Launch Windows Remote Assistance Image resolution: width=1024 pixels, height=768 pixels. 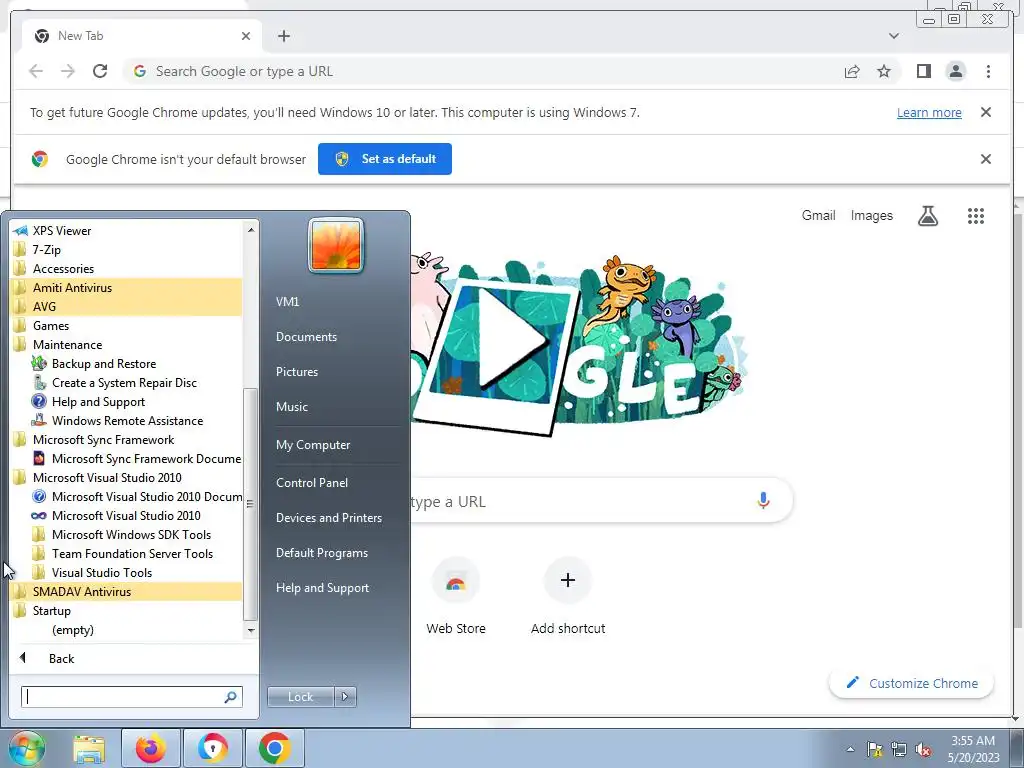click(127, 421)
